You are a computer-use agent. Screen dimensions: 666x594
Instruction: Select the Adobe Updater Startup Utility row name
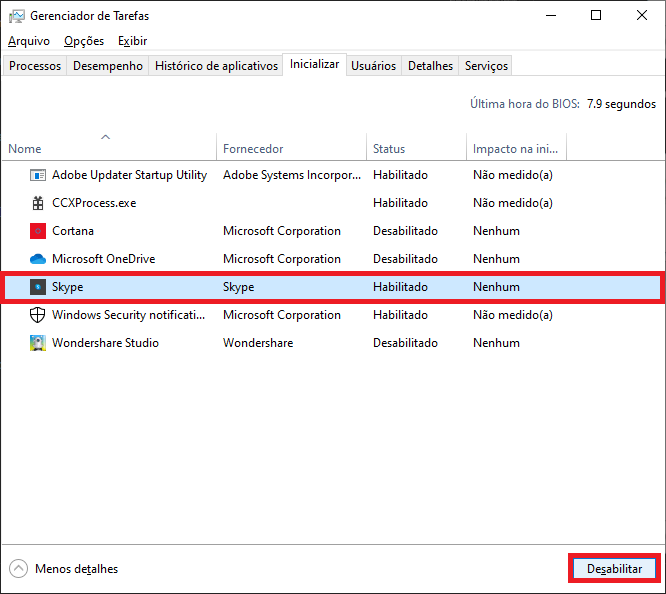click(130, 175)
